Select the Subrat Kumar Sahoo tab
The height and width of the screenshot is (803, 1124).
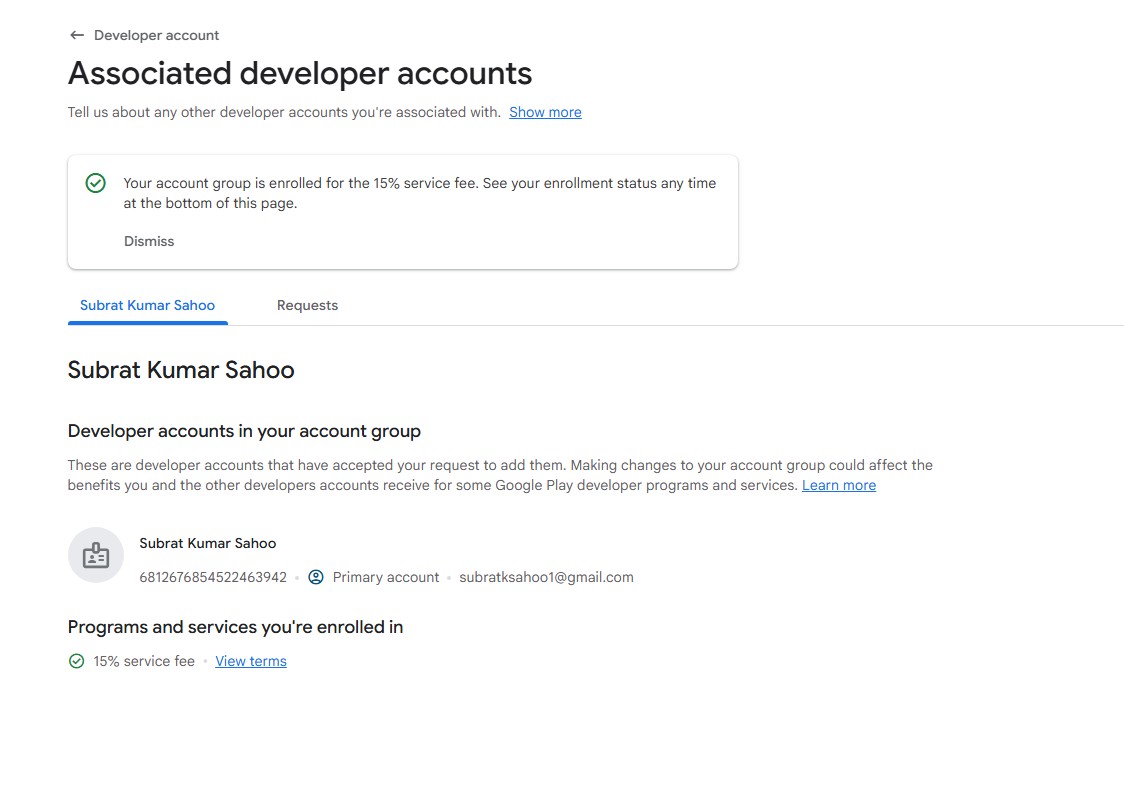(x=147, y=305)
